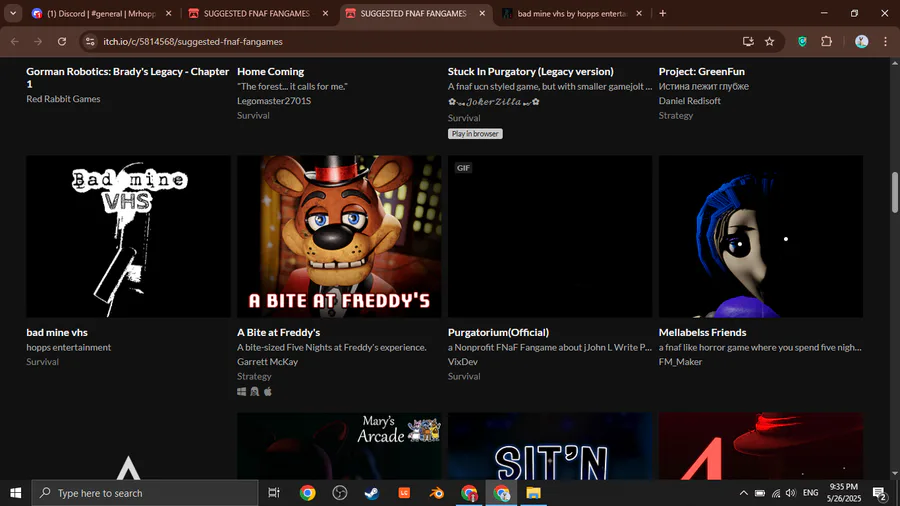Open A Bite at Freddy's cover thumbnail
The height and width of the screenshot is (506, 900).
(339, 236)
